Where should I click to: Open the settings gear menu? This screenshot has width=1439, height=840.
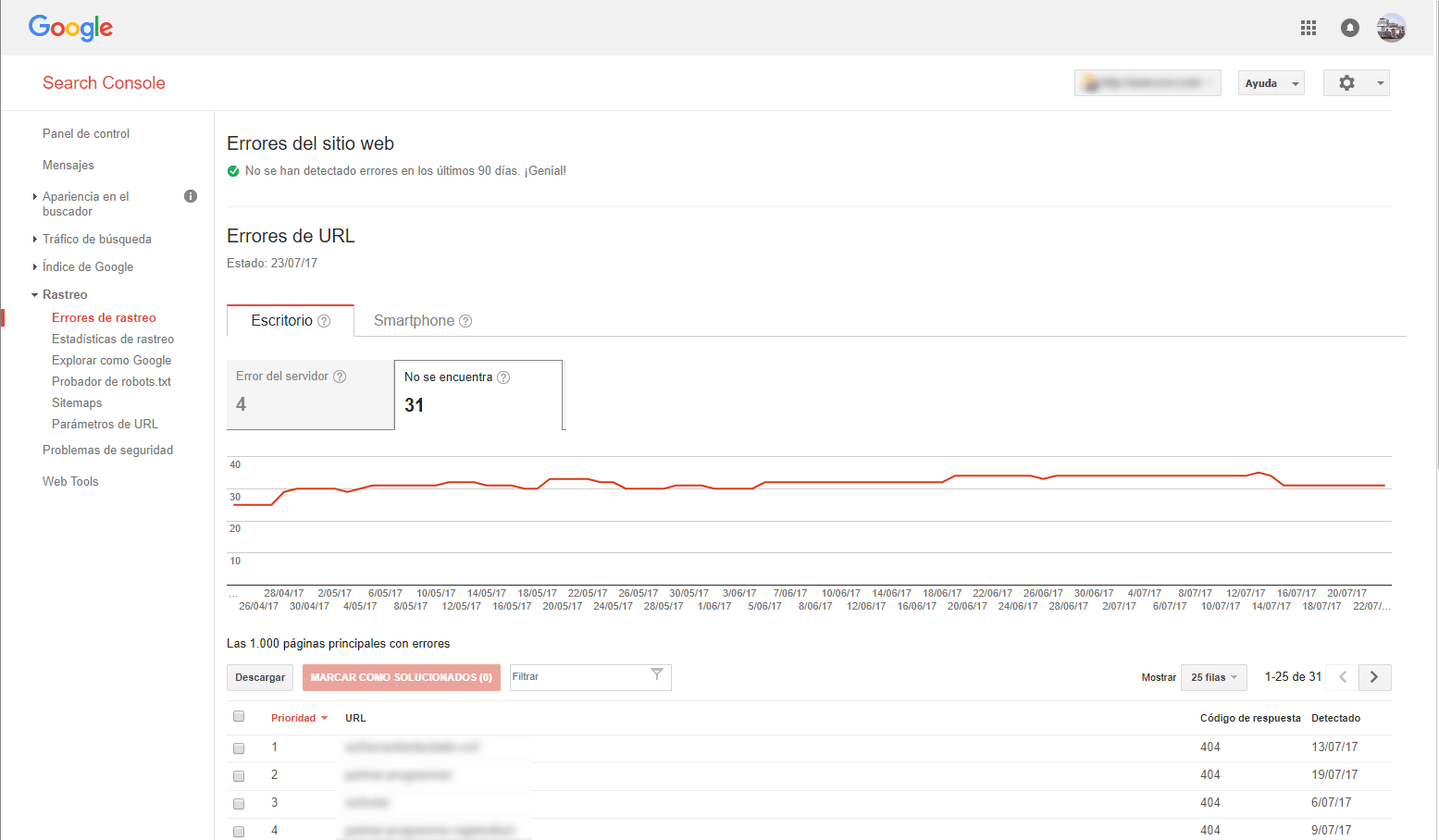1356,83
